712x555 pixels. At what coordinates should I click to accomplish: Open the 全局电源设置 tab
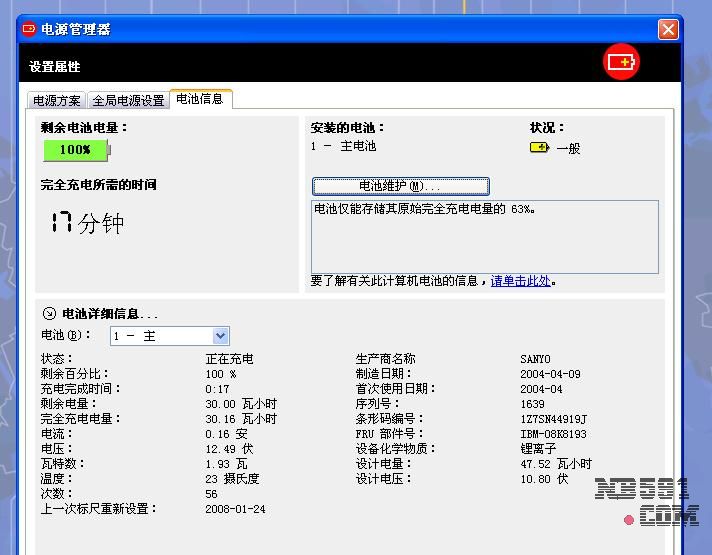(x=128, y=100)
